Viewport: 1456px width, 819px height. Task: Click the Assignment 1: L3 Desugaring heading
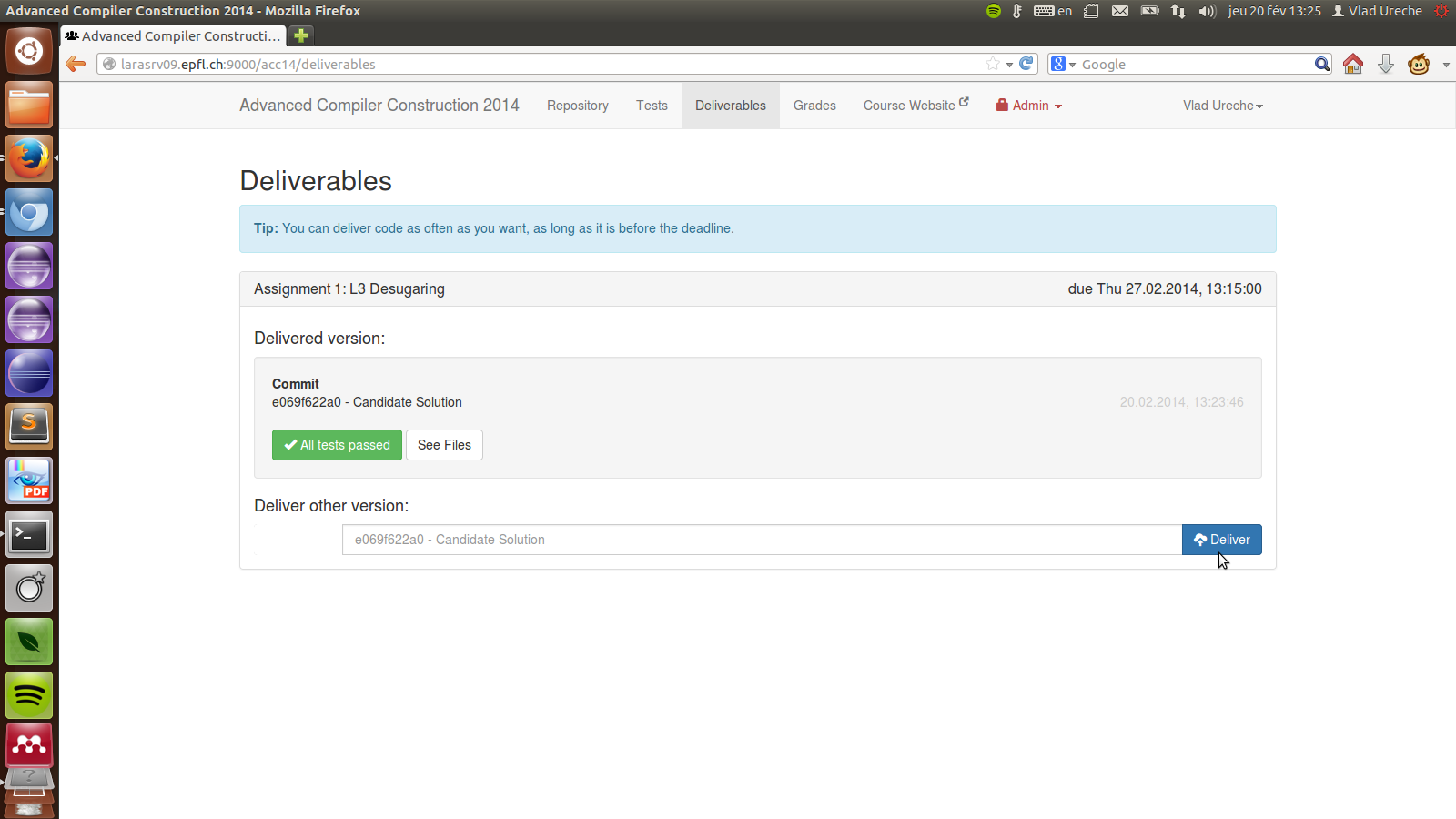pos(349,289)
